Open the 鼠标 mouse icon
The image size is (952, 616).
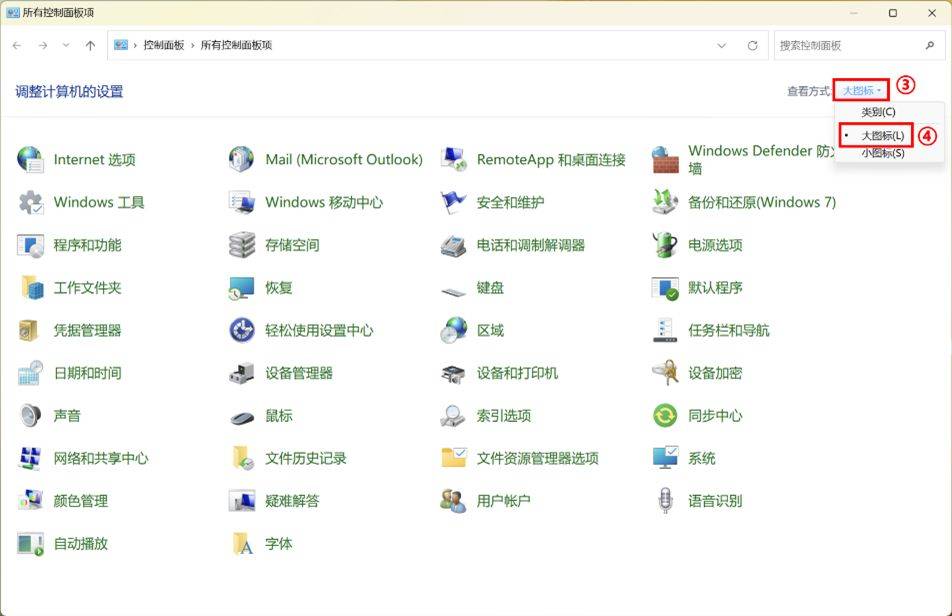coord(242,418)
